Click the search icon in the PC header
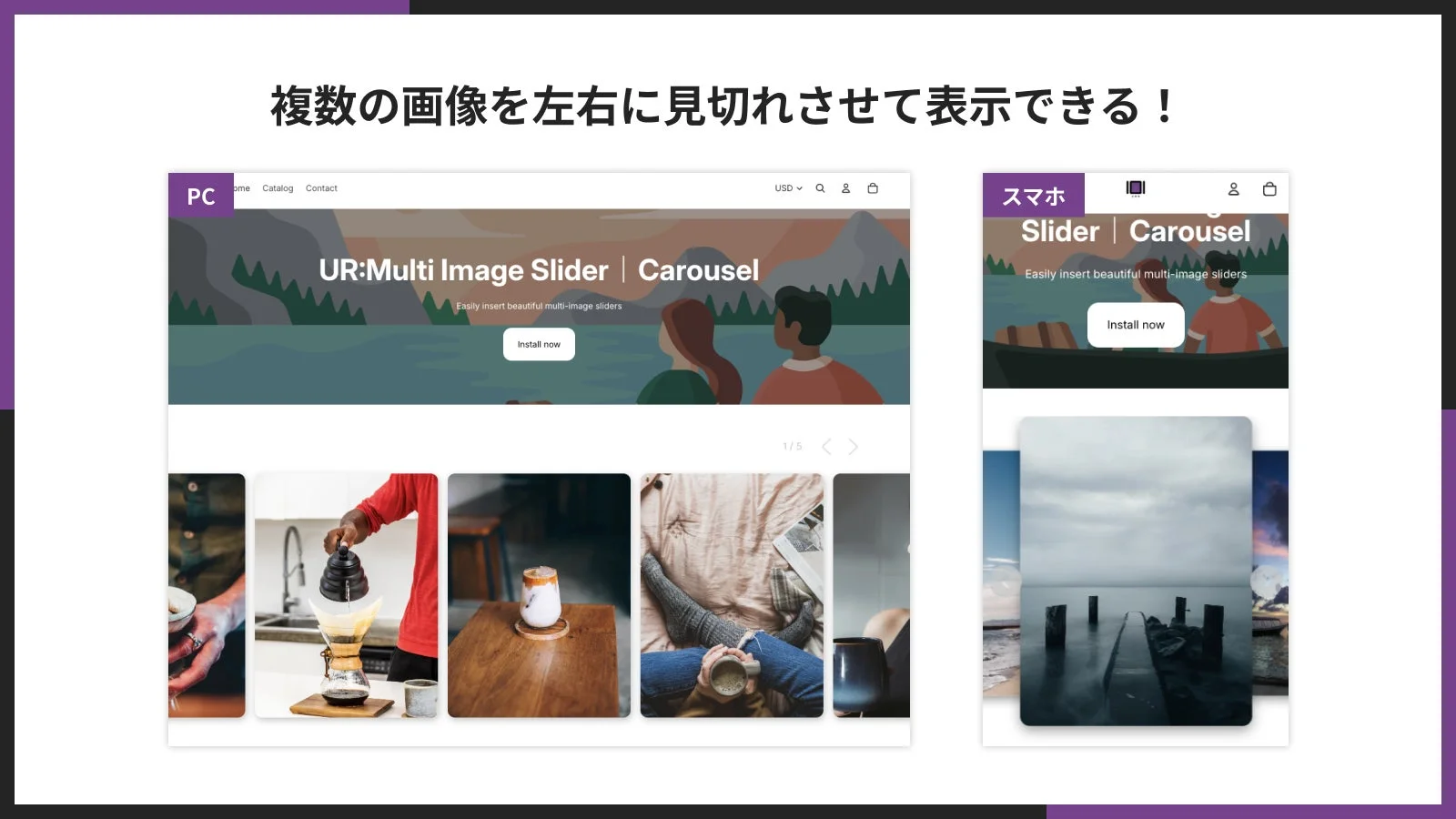 (x=820, y=188)
